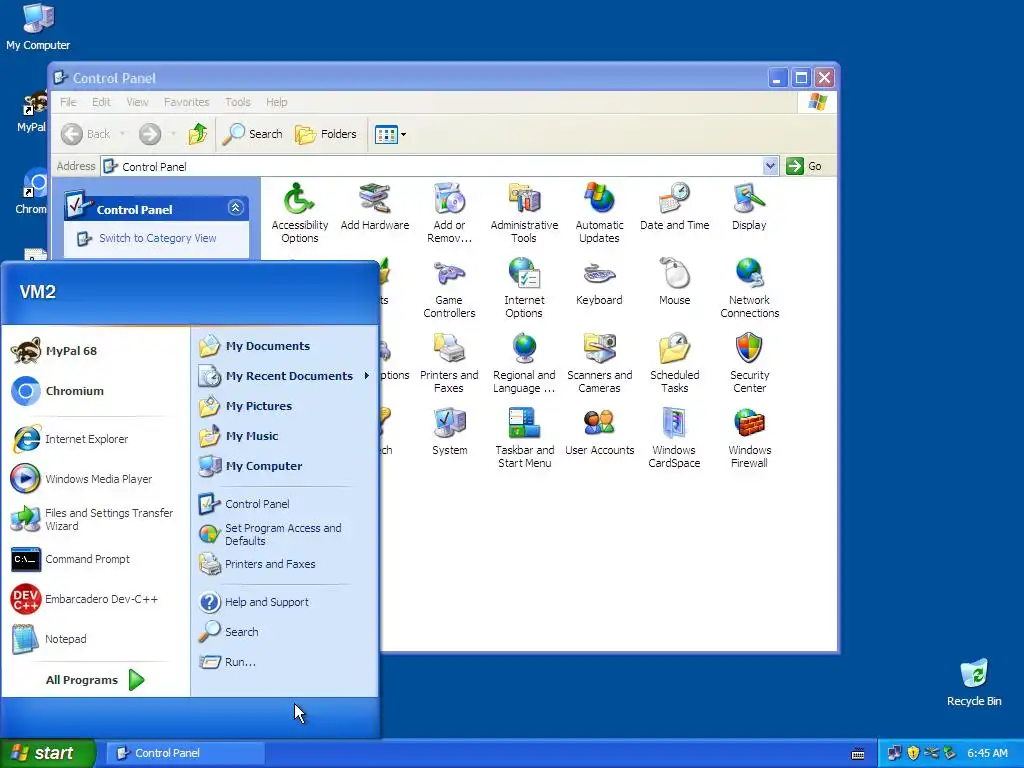The image size is (1024, 768).
Task: Expand My Recent Documents submenu
Action: coord(284,376)
